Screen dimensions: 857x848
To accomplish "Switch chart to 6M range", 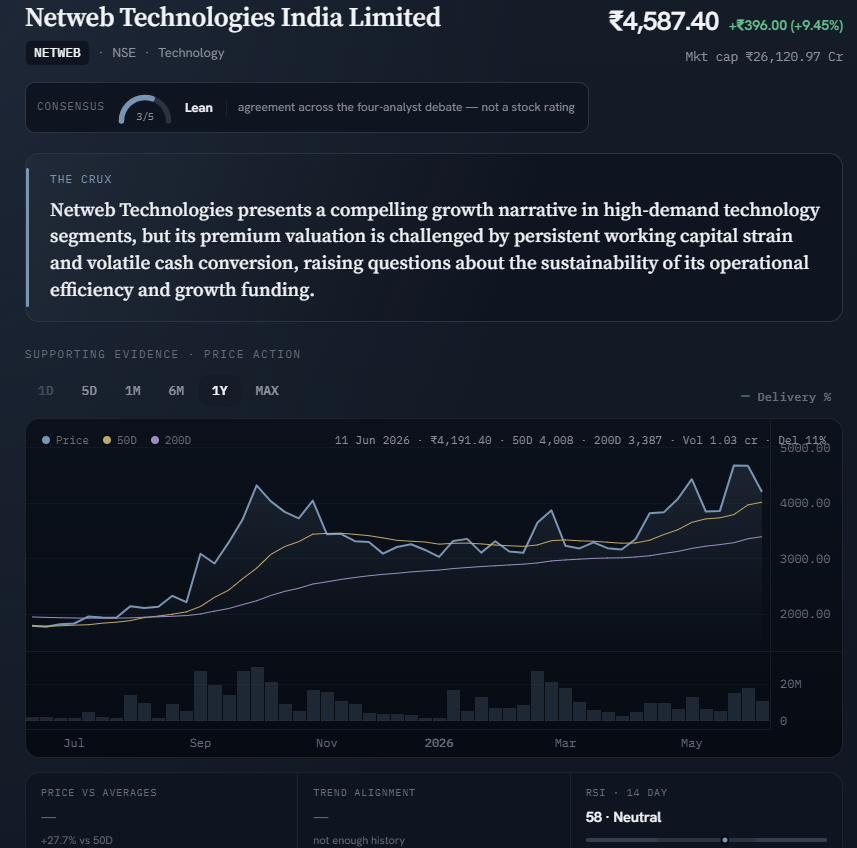I will coord(176,391).
